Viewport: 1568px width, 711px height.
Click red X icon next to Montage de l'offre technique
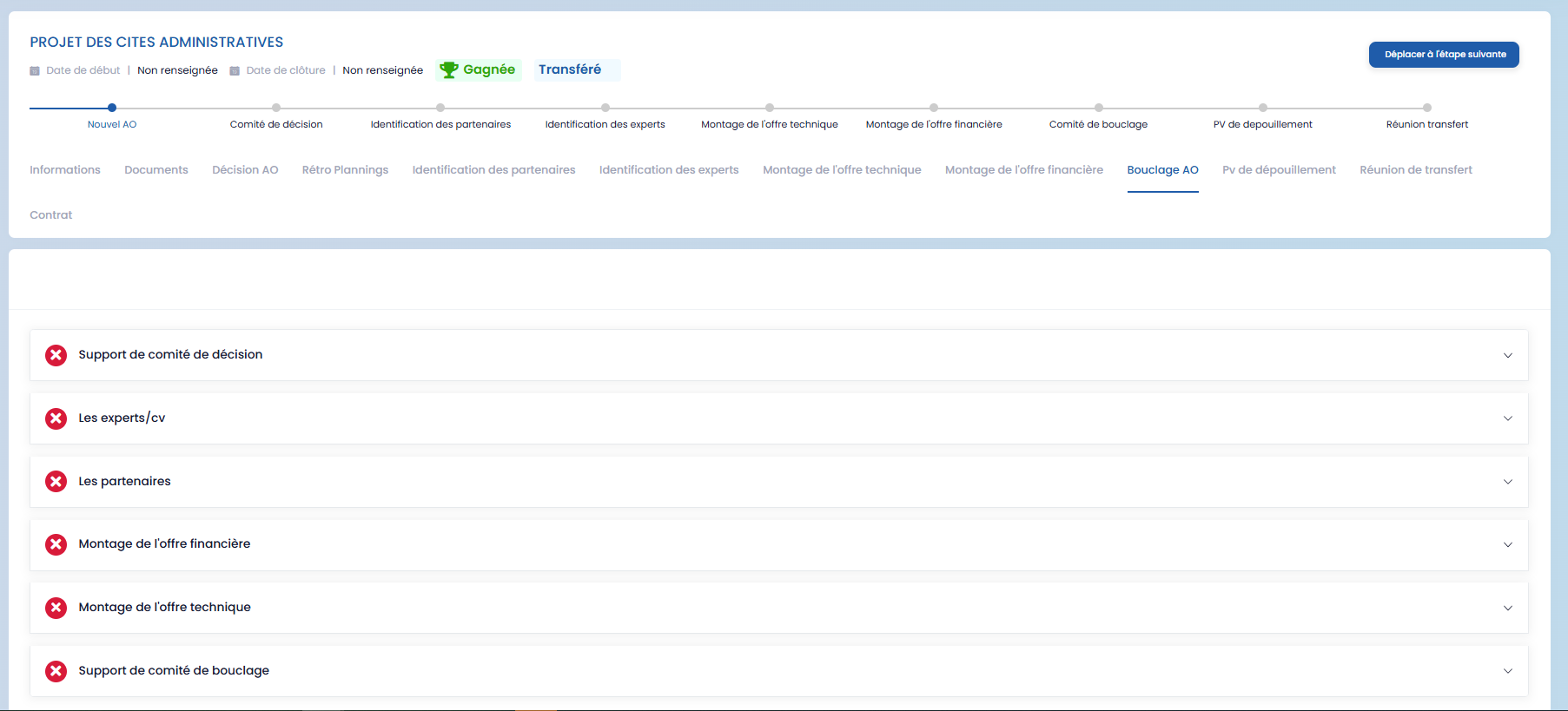tap(56, 608)
